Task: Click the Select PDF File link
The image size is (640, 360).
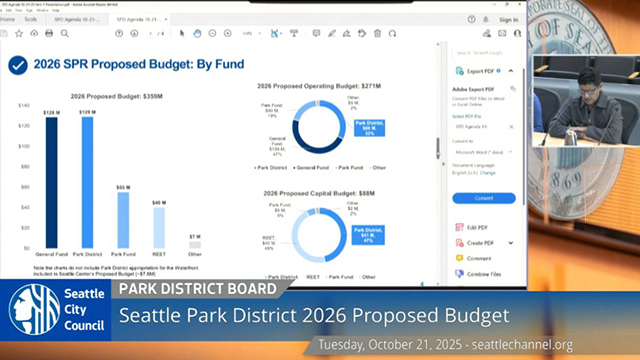Action: 467,116
